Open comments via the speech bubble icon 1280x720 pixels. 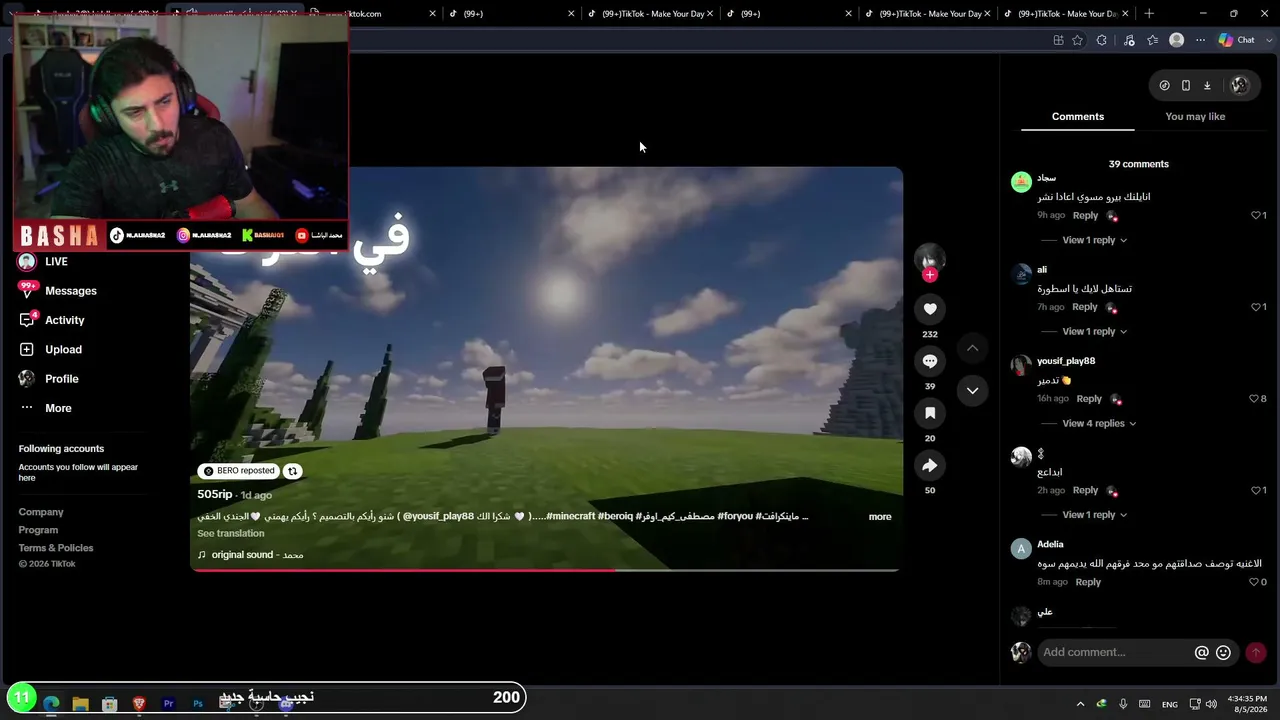coord(930,361)
